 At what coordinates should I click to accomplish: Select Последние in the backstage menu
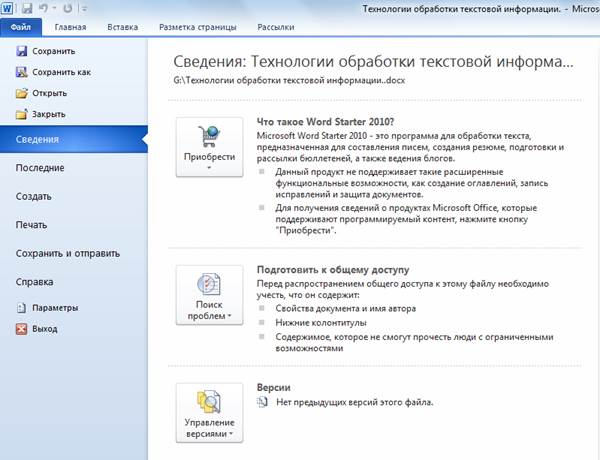click(x=40, y=168)
